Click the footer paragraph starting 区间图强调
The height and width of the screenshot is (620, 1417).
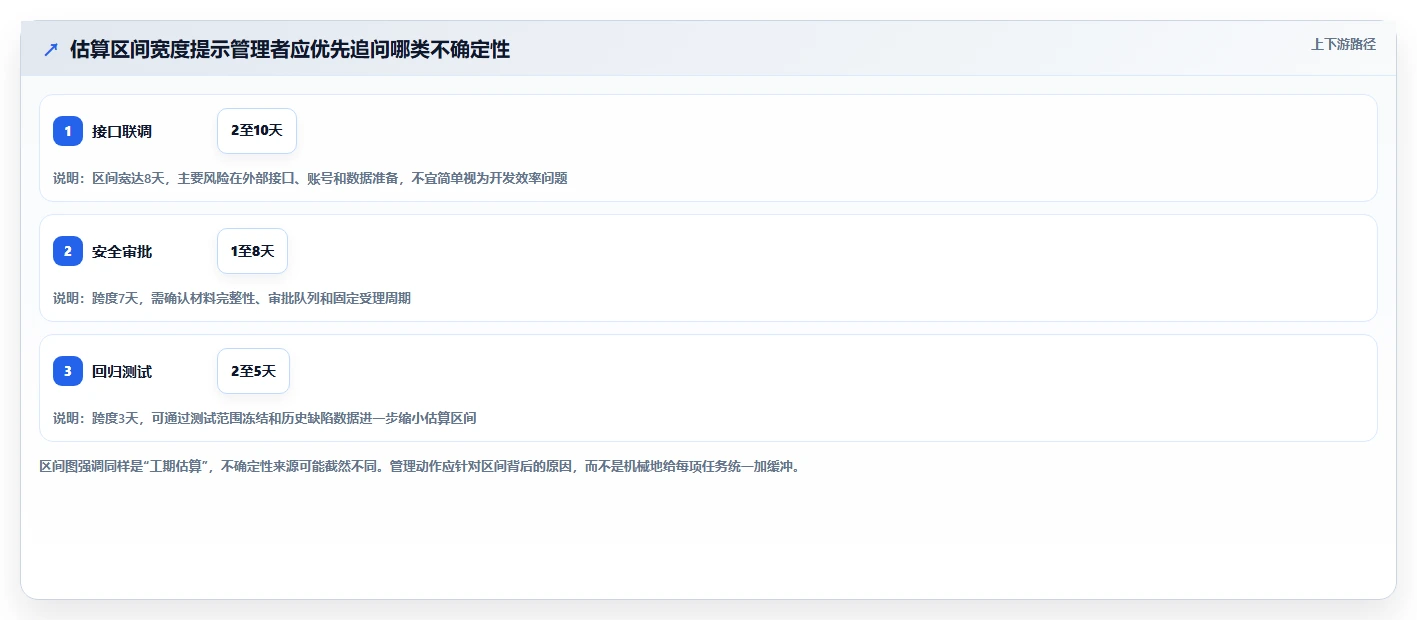click(419, 466)
